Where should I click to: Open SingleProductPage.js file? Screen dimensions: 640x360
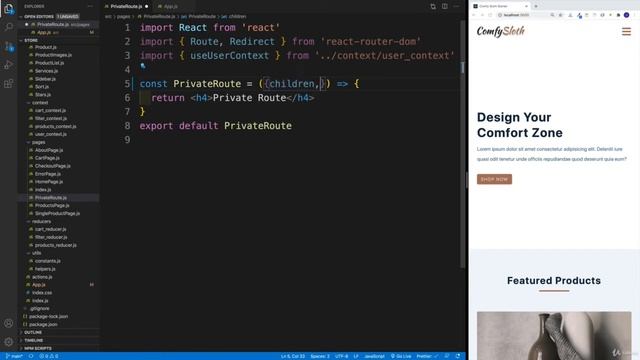[x=57, y=213]
